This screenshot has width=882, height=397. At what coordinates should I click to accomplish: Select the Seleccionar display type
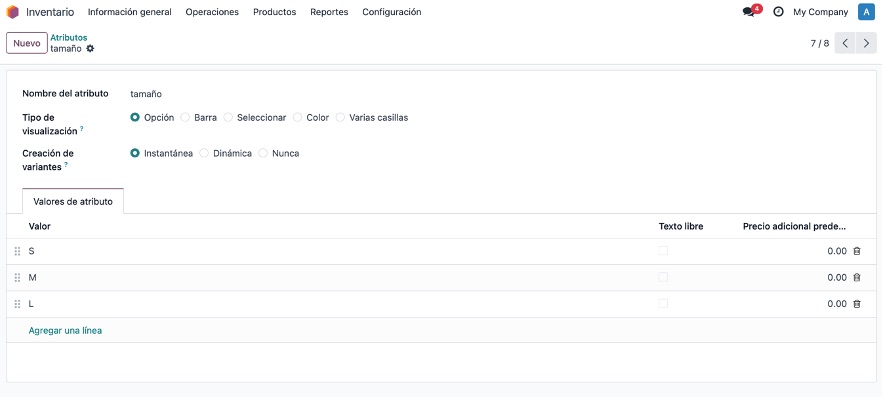[228, 118]
